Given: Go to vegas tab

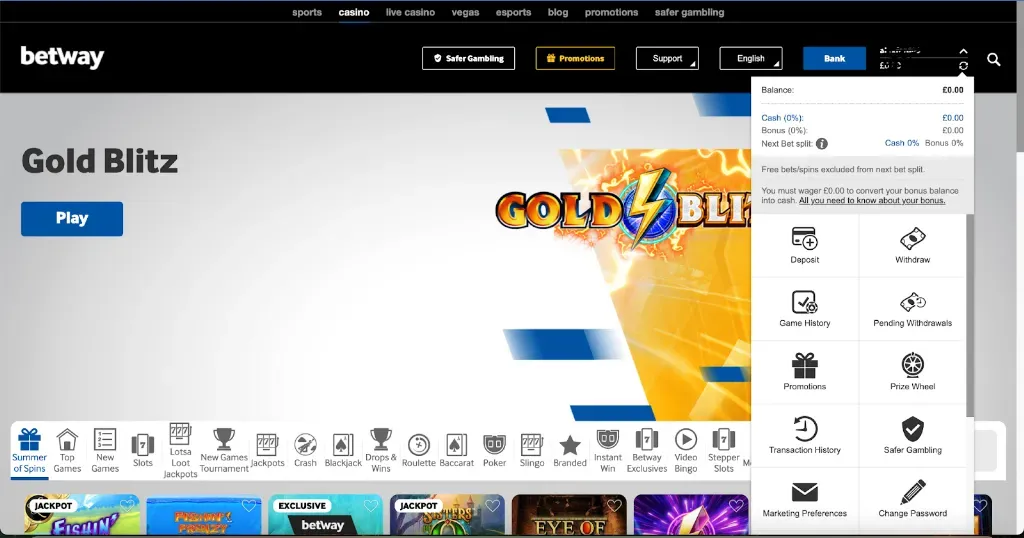Looking at the screenshot, I should pos(466,12).
